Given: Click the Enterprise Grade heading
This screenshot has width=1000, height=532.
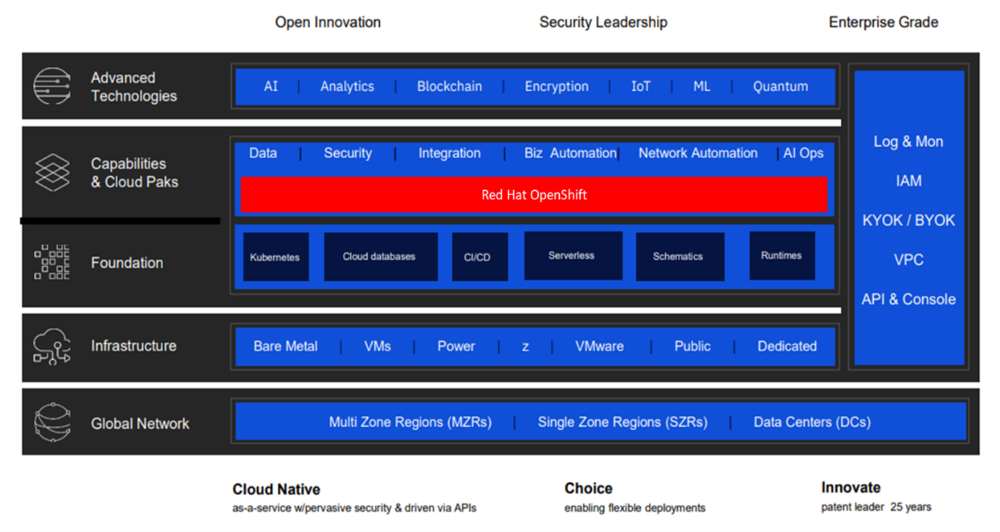Looking at the screenshot, I should coord(883,22).
